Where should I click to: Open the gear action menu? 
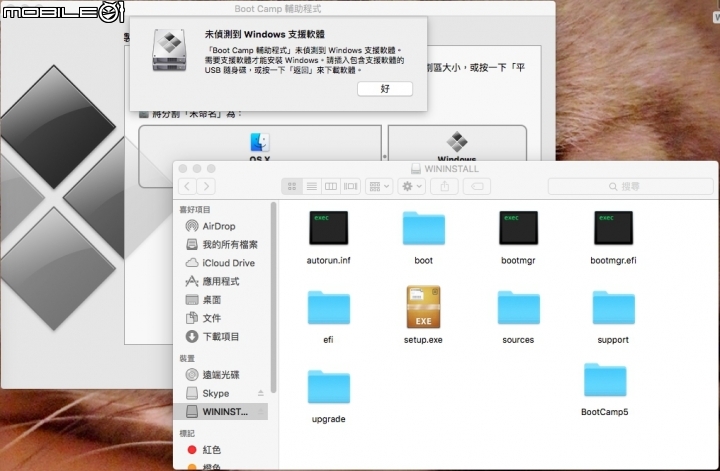point(411,186)
